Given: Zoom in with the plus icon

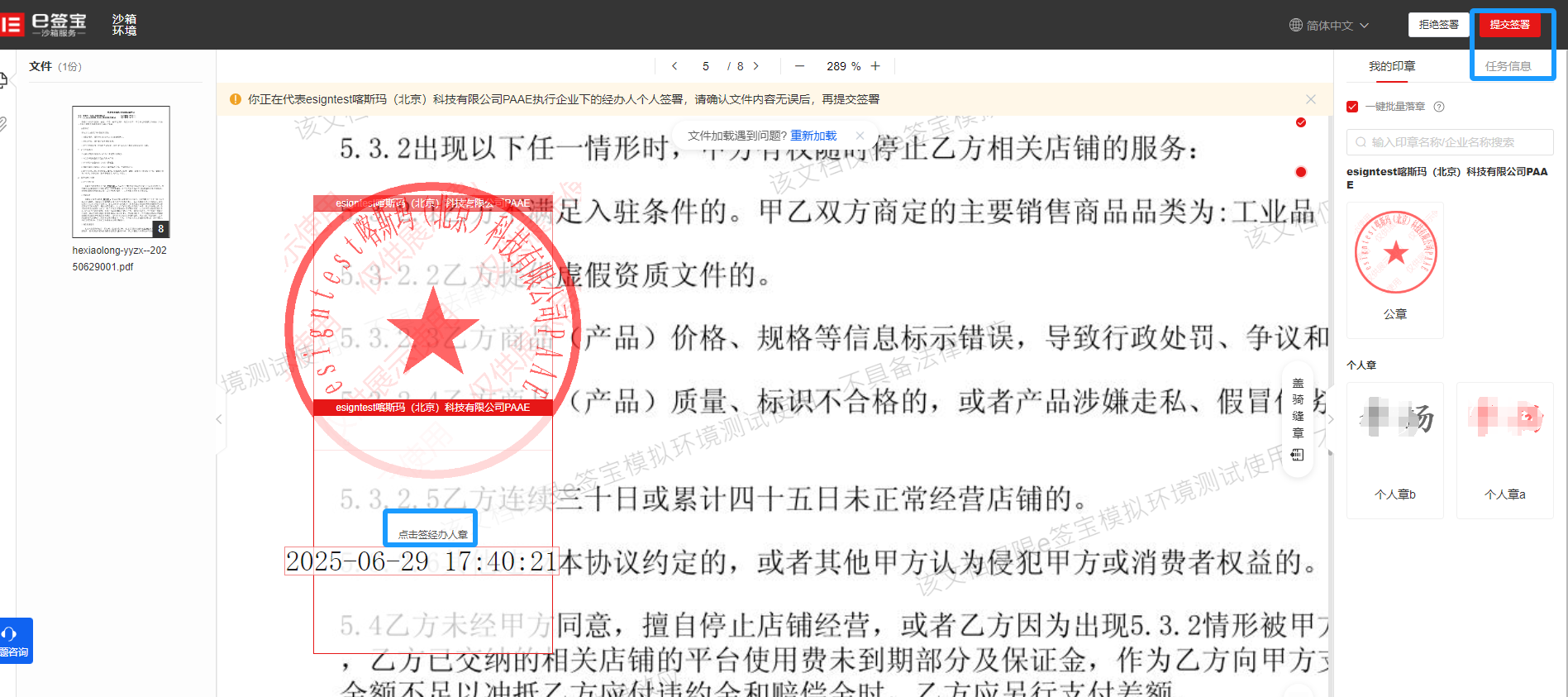Looking at the screenshot, I should 875,66.
